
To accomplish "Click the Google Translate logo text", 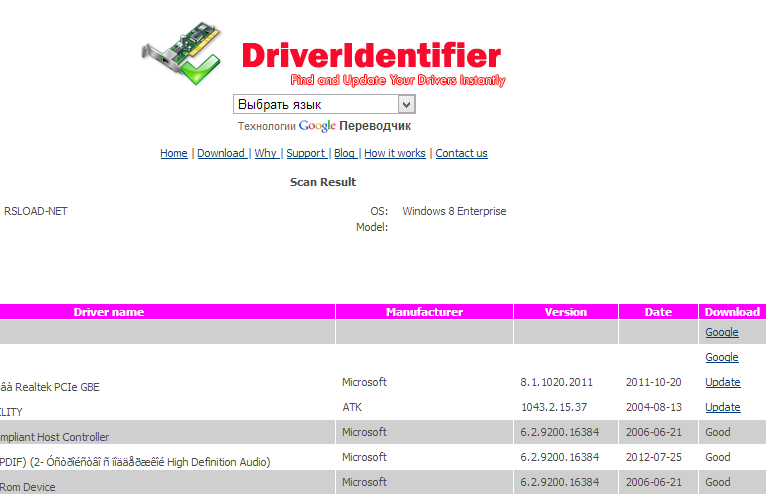I will pyautogui.click(x=317, y=126).
